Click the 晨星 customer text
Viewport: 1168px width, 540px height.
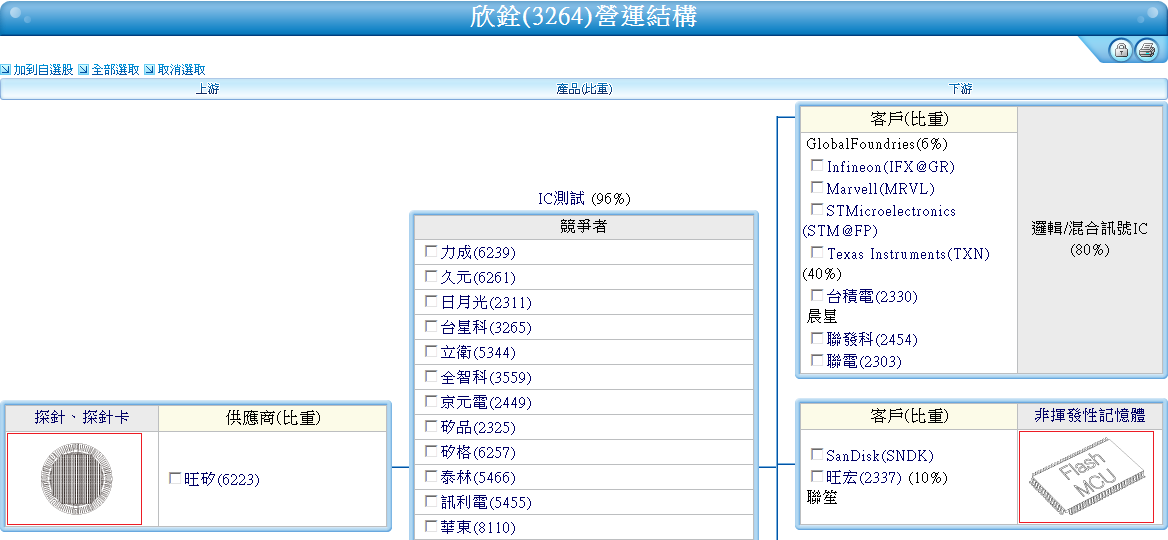822,318
